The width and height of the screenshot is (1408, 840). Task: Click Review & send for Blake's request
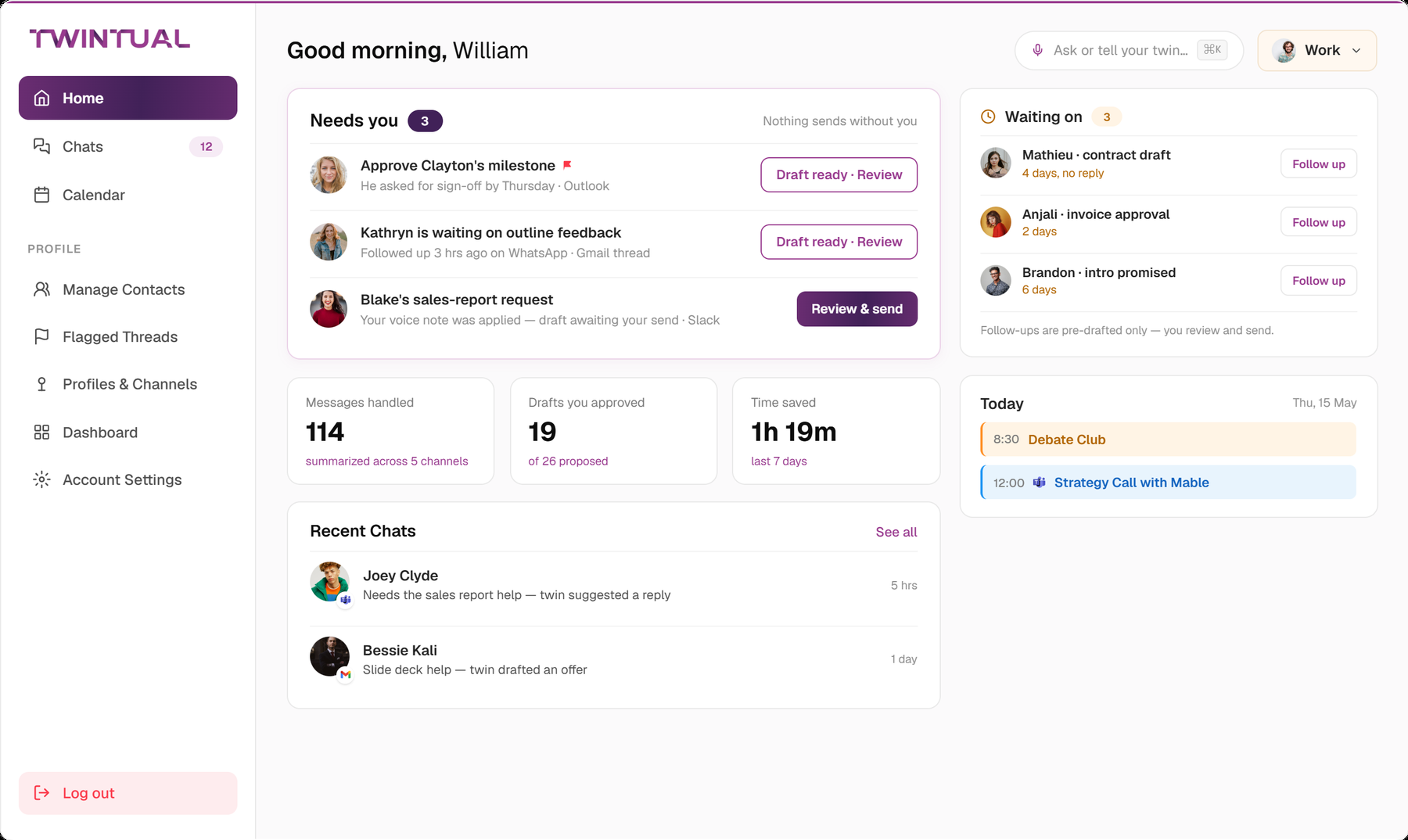[857, 309]
